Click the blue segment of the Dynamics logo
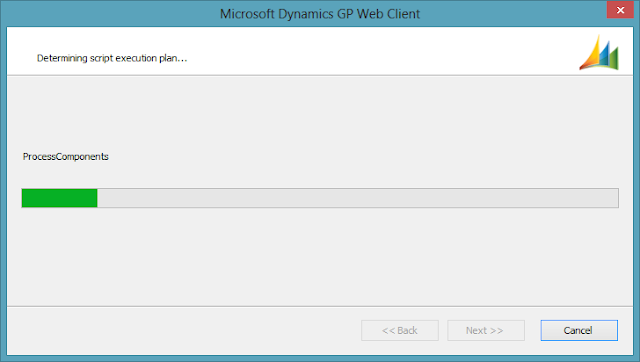The height and width of the screenshot is (362, 640). coord(604,54)
